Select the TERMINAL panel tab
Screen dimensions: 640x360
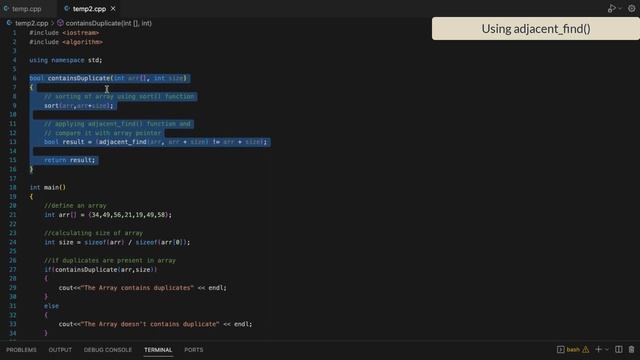click(158, 350)
